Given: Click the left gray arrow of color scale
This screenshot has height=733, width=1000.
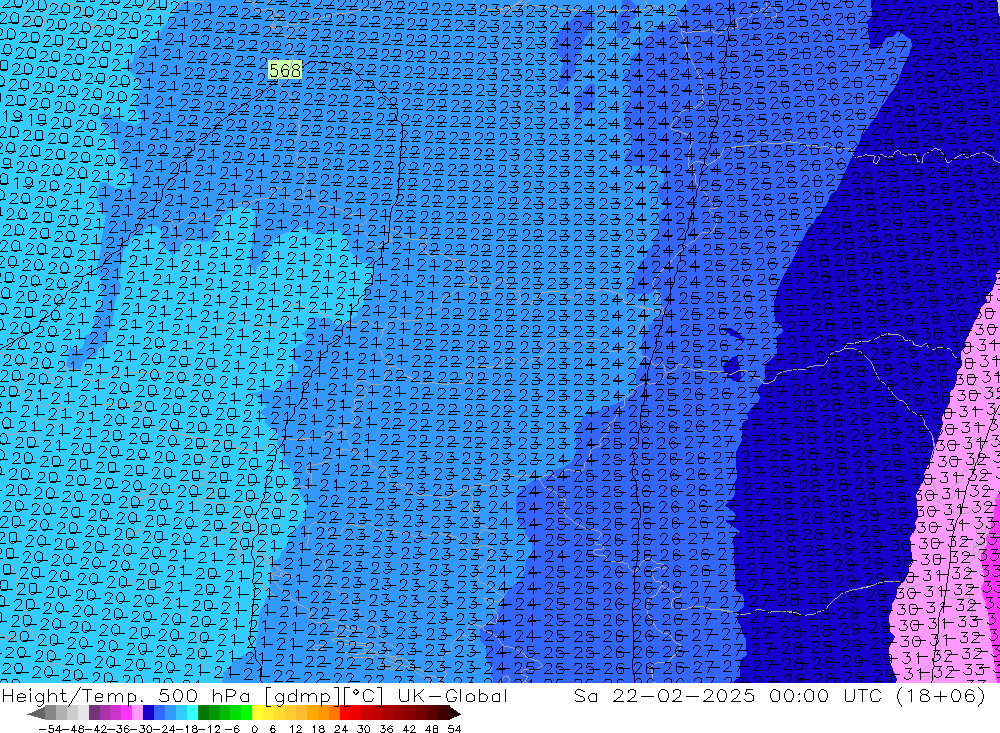Looking at the screenshot, I should point(36,713).
